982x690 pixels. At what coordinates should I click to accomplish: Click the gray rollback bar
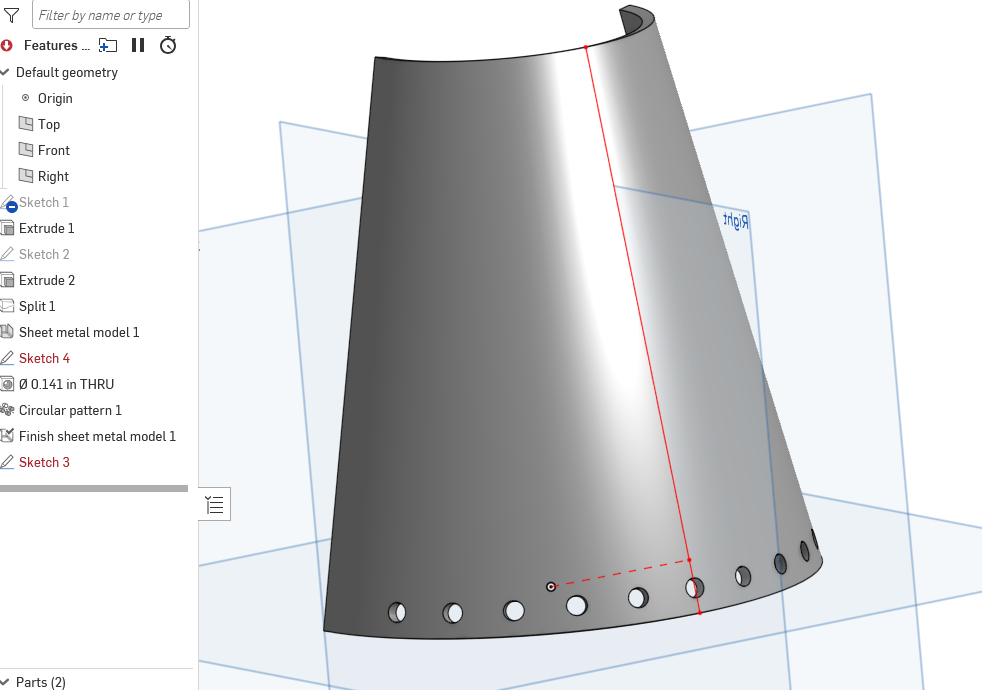click(x=94, y=488)
